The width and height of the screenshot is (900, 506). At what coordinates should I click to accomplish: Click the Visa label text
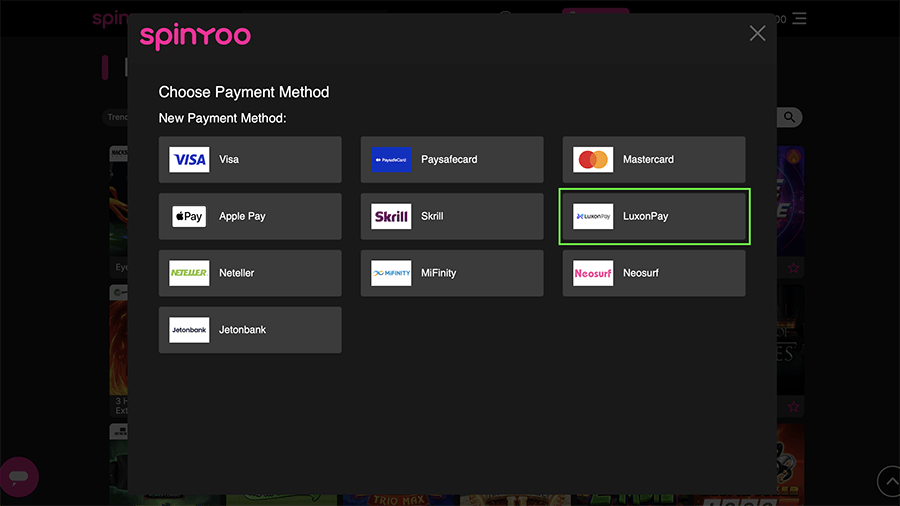[229, 159]
